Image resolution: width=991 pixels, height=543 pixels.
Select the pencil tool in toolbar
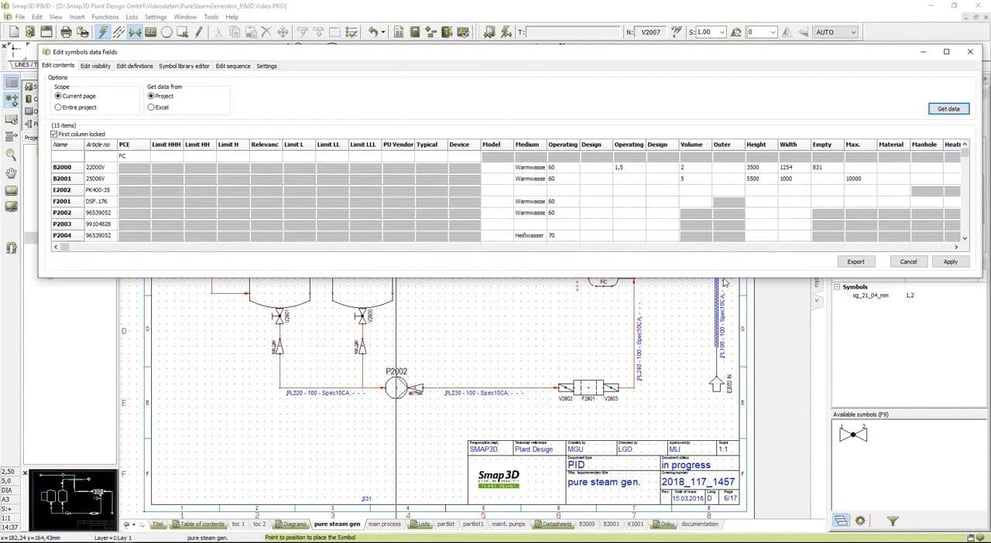tap(198, 32)
